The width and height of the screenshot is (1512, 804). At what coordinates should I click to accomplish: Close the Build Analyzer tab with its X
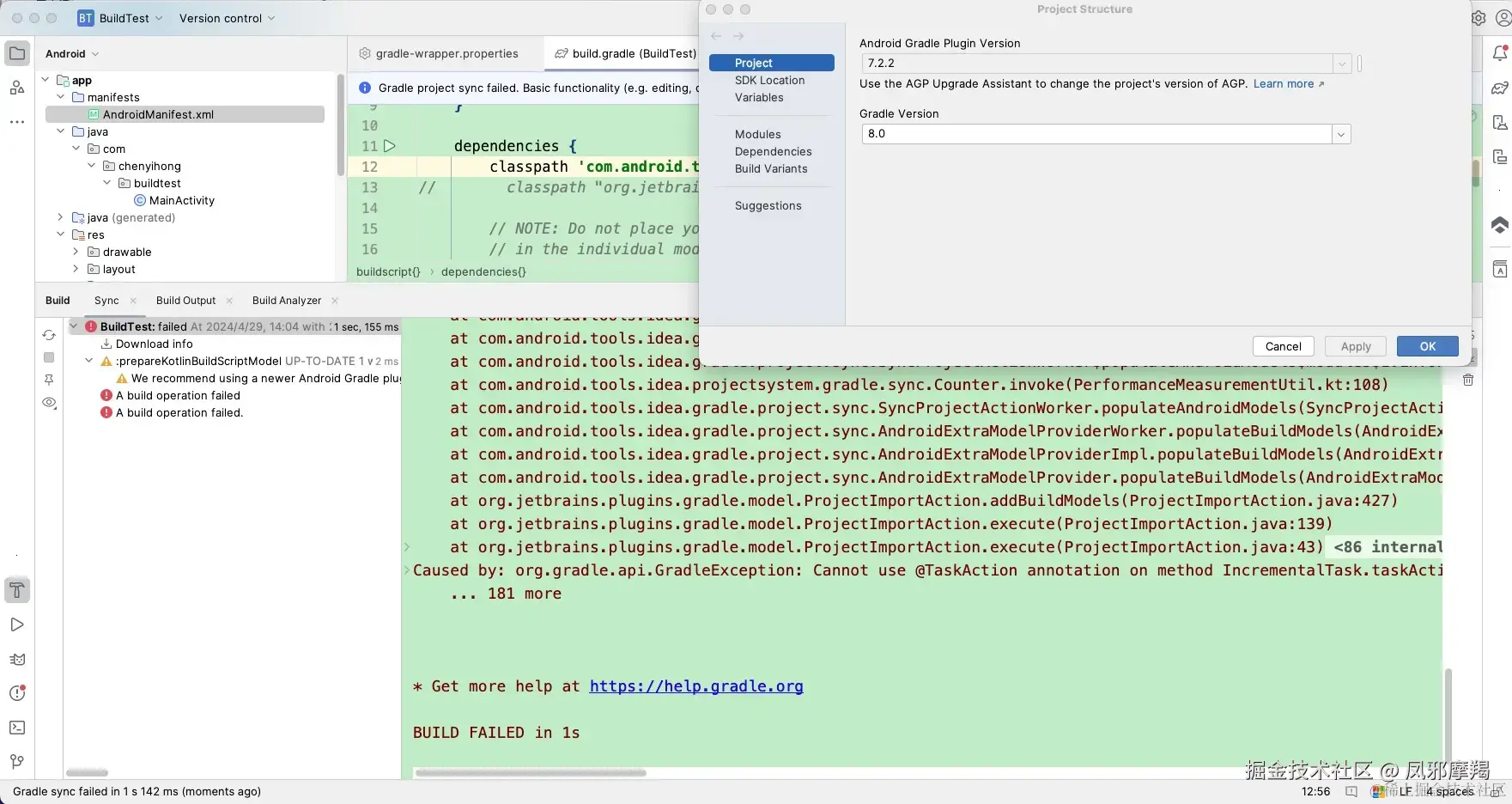(x=335, y=301)
